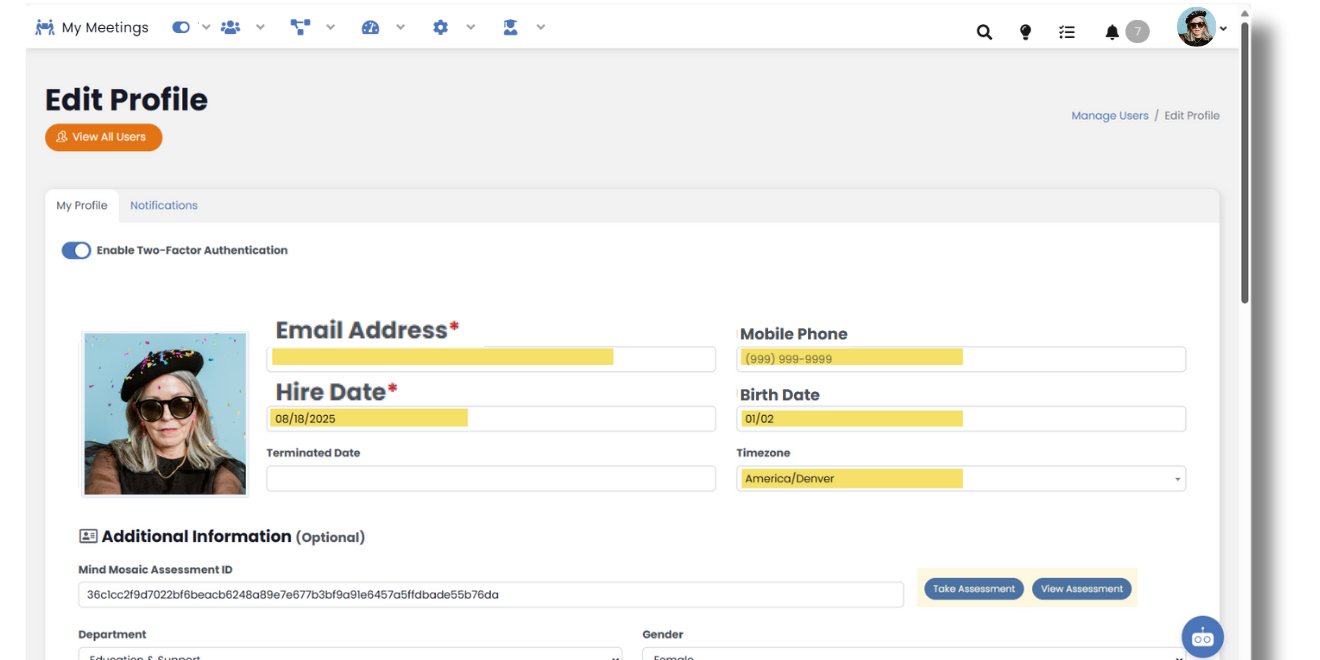Click the org chart hierarchy icon

[300, 28]
